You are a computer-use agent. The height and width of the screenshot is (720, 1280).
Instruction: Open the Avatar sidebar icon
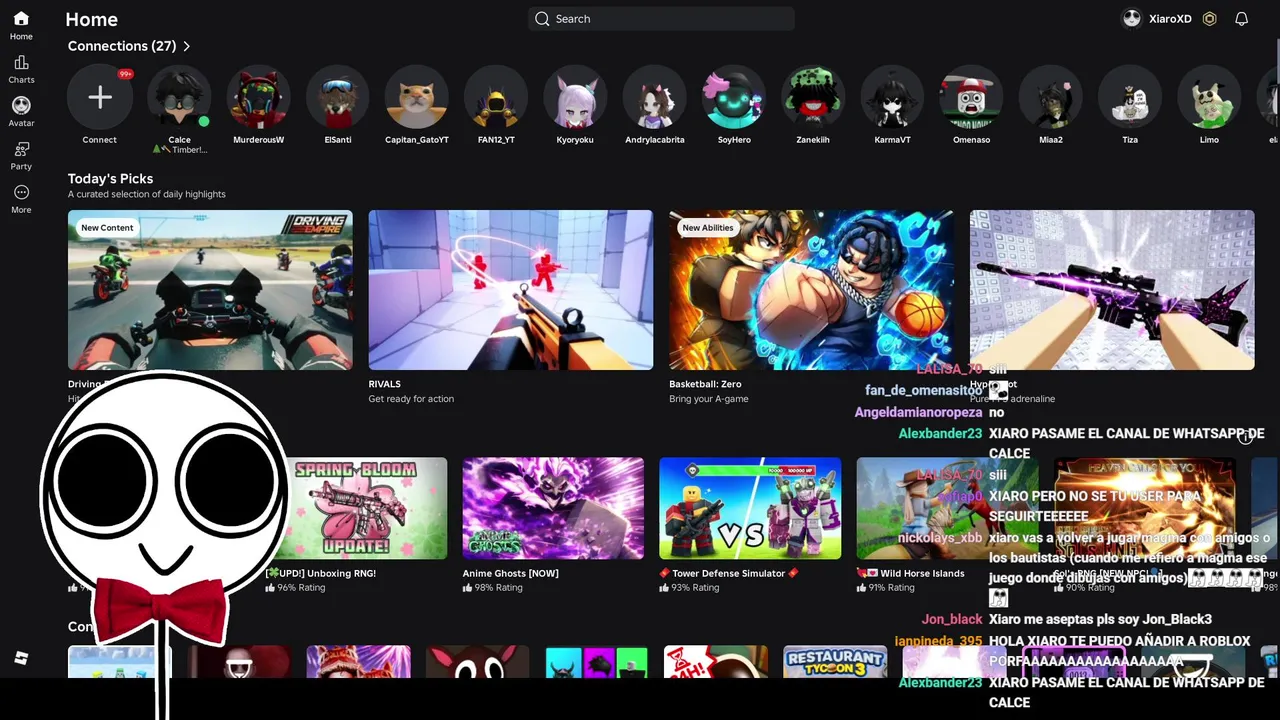click(21, 105)
